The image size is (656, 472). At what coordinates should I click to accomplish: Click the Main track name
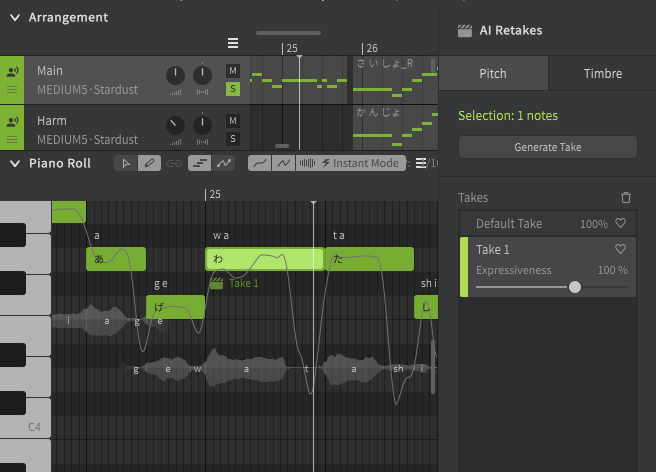(x=50, y=71)
